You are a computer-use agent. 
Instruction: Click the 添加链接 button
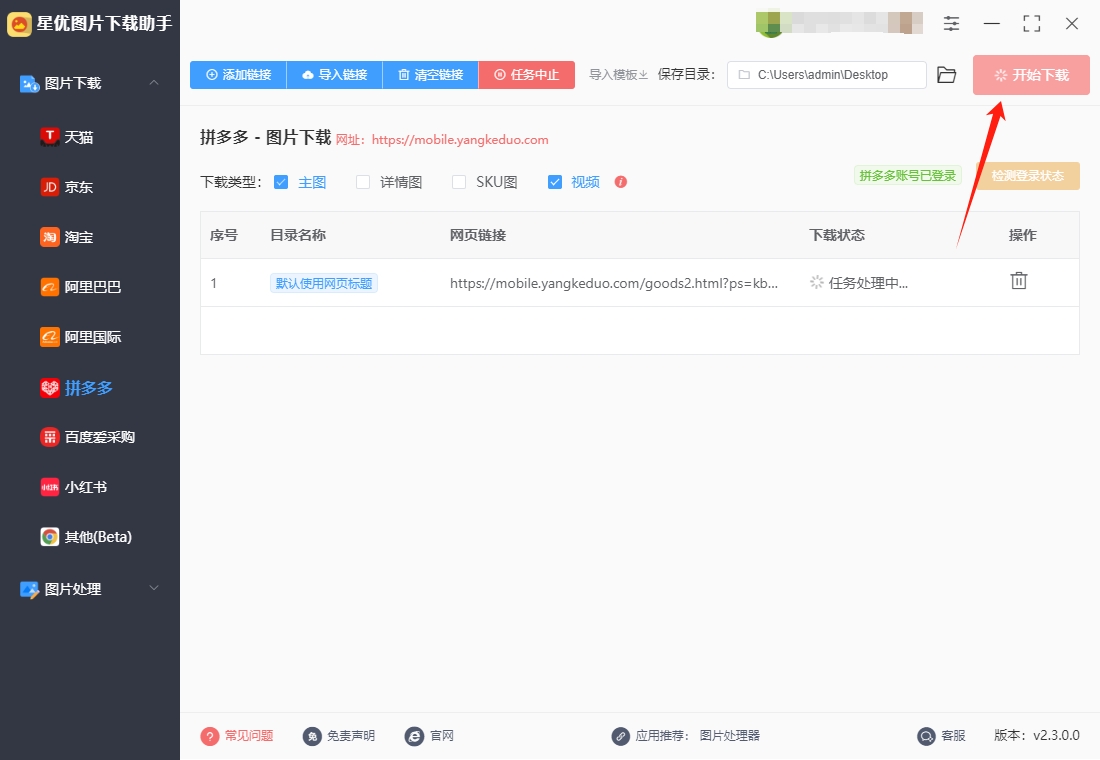pos(238,74)
